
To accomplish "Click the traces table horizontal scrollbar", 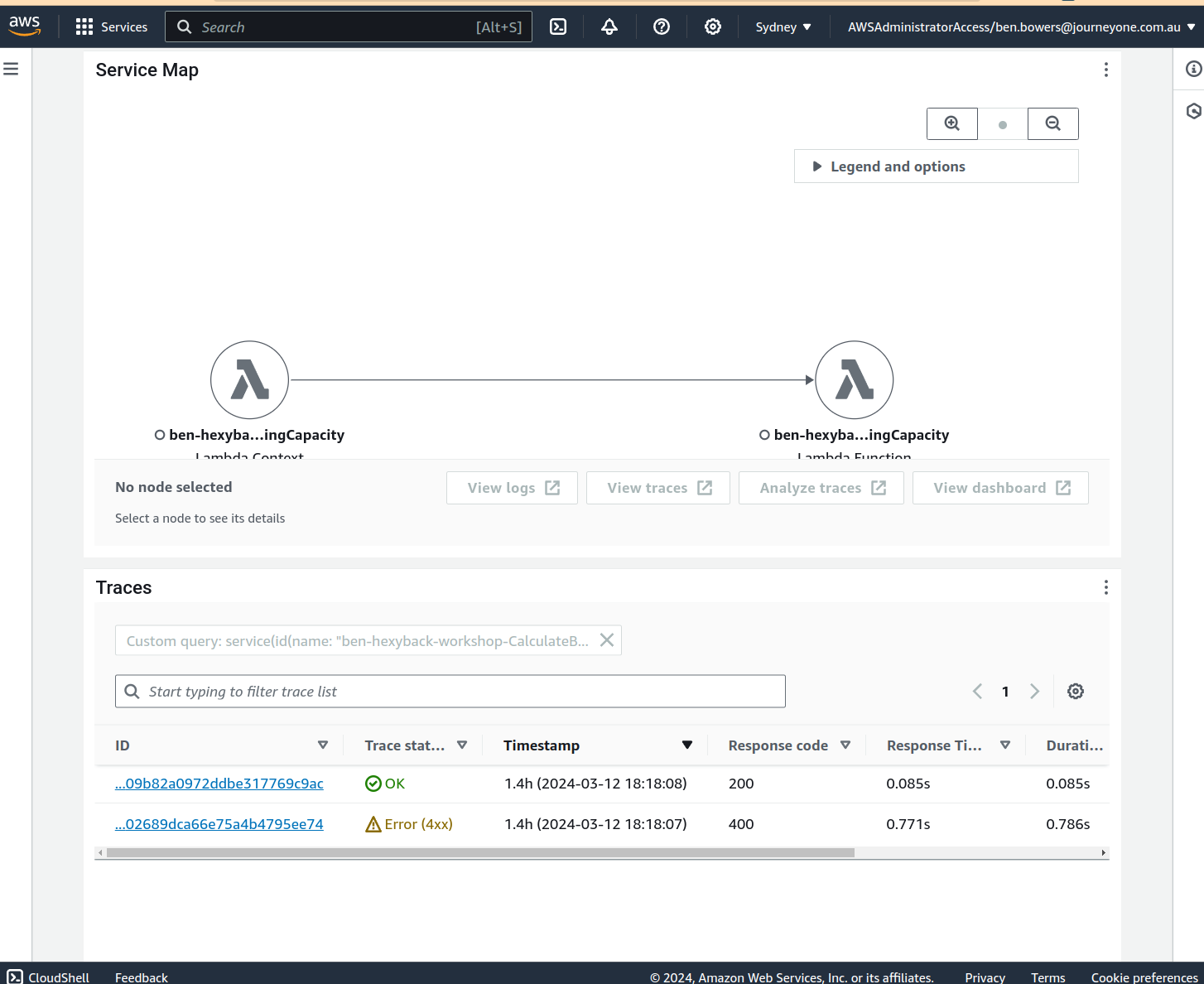I will [480, 852].
